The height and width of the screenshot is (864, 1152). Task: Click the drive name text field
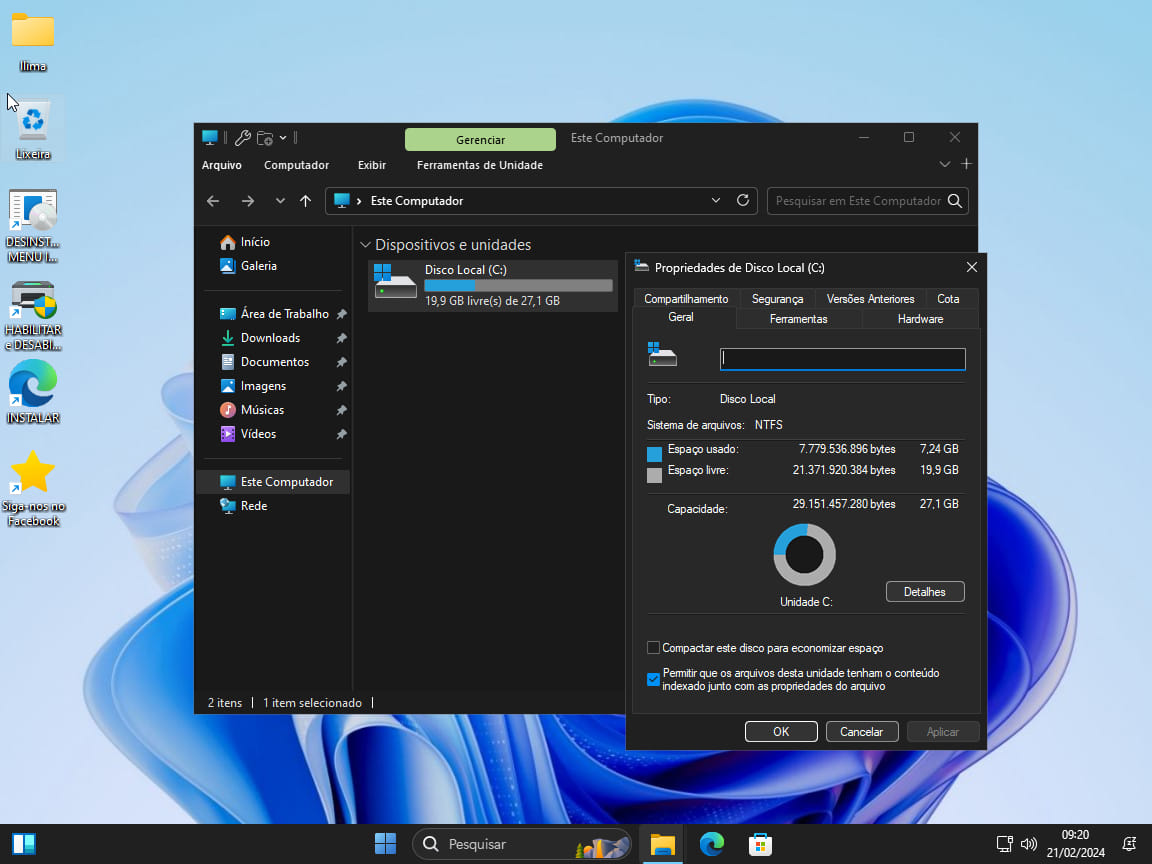(x=842, y=359)
